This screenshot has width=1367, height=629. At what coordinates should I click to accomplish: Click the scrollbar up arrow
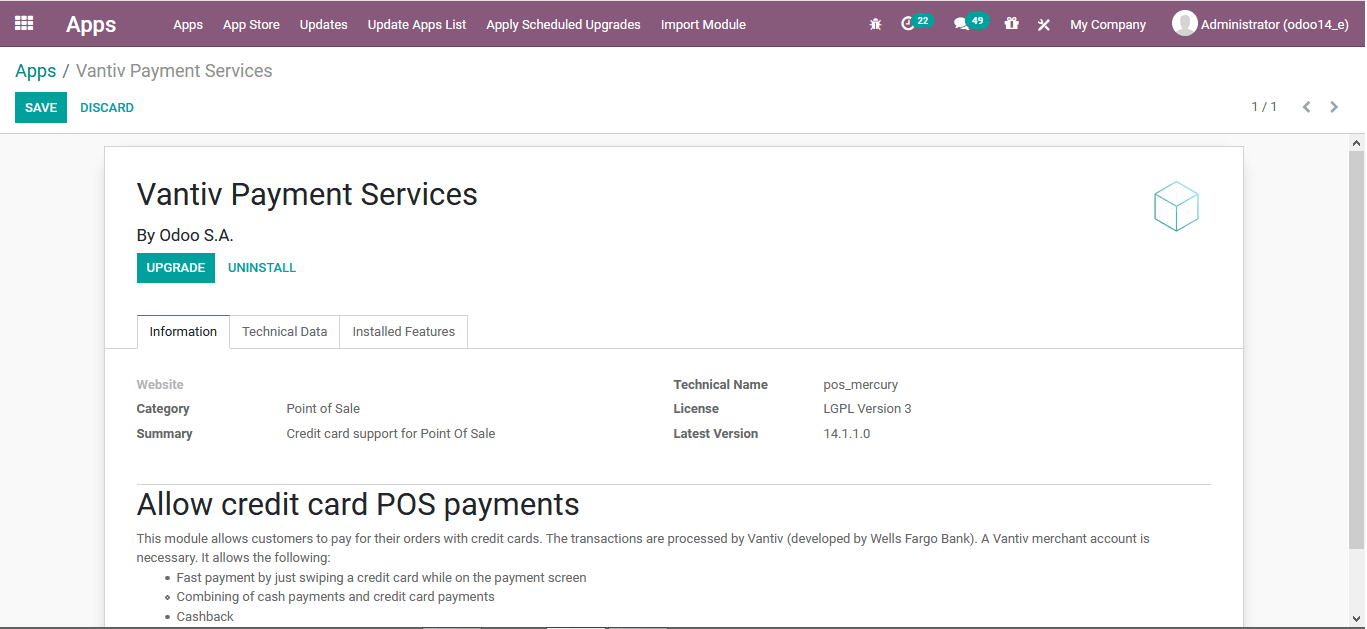tap(1356, 143)
